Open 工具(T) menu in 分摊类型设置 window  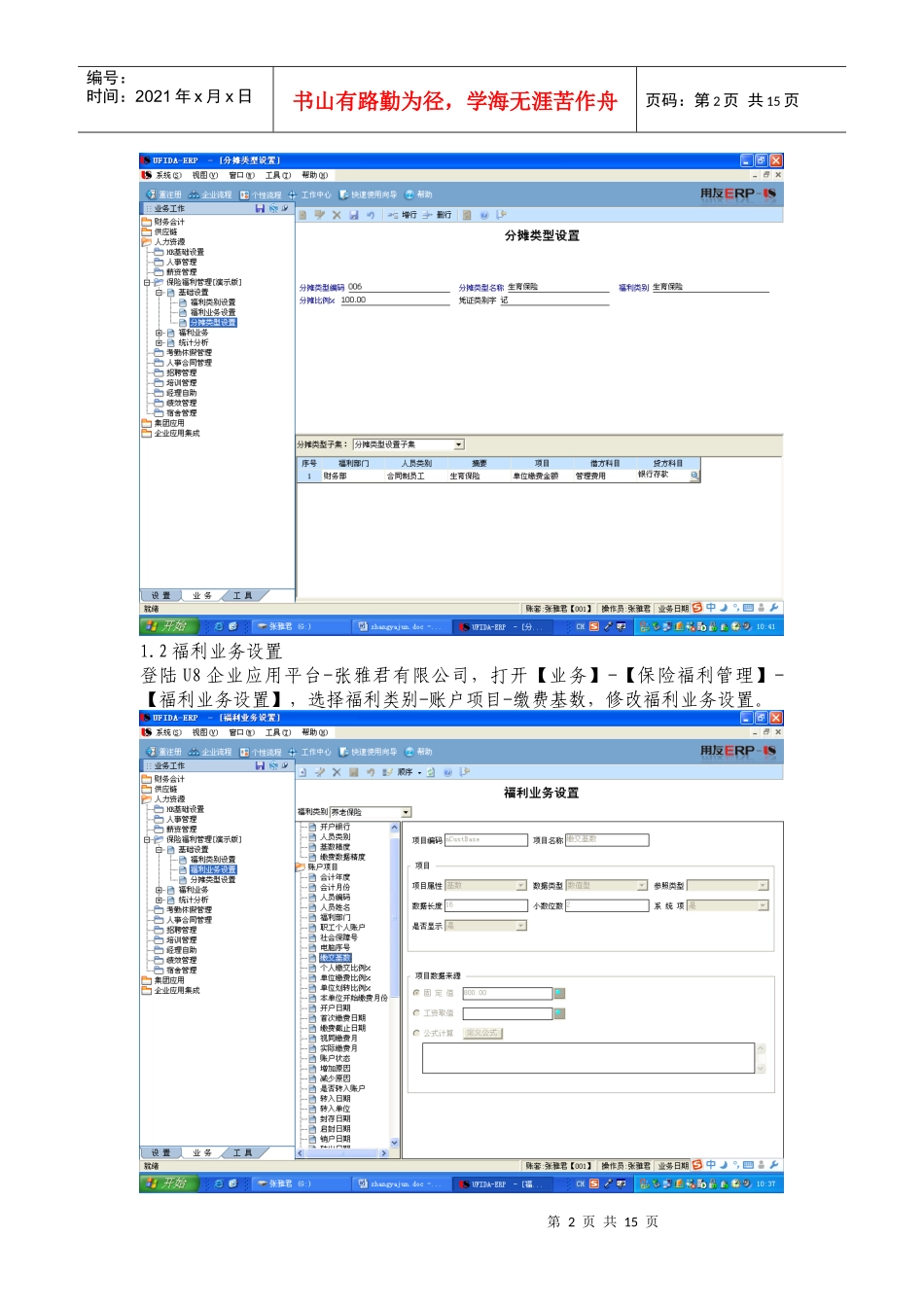278,176
